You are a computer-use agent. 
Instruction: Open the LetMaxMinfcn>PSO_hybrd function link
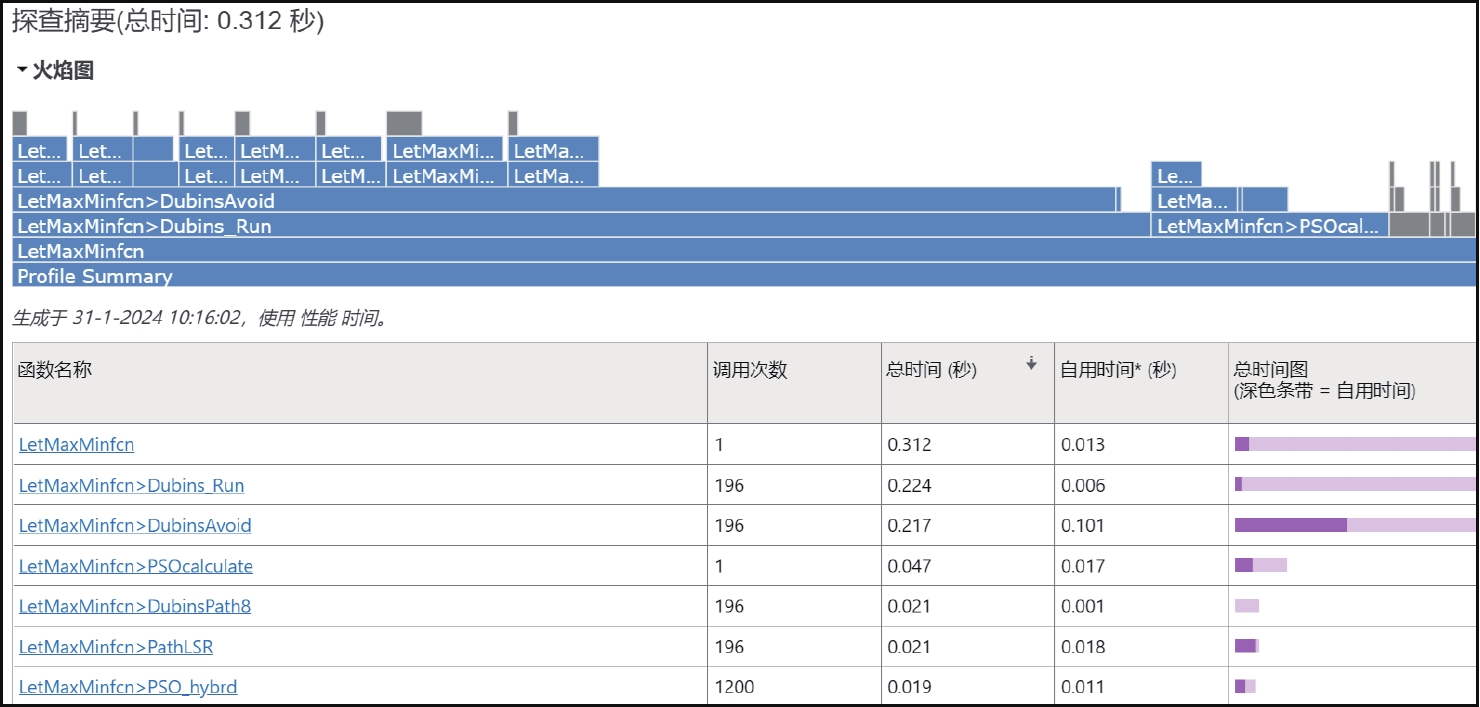(x=128, y=688)
